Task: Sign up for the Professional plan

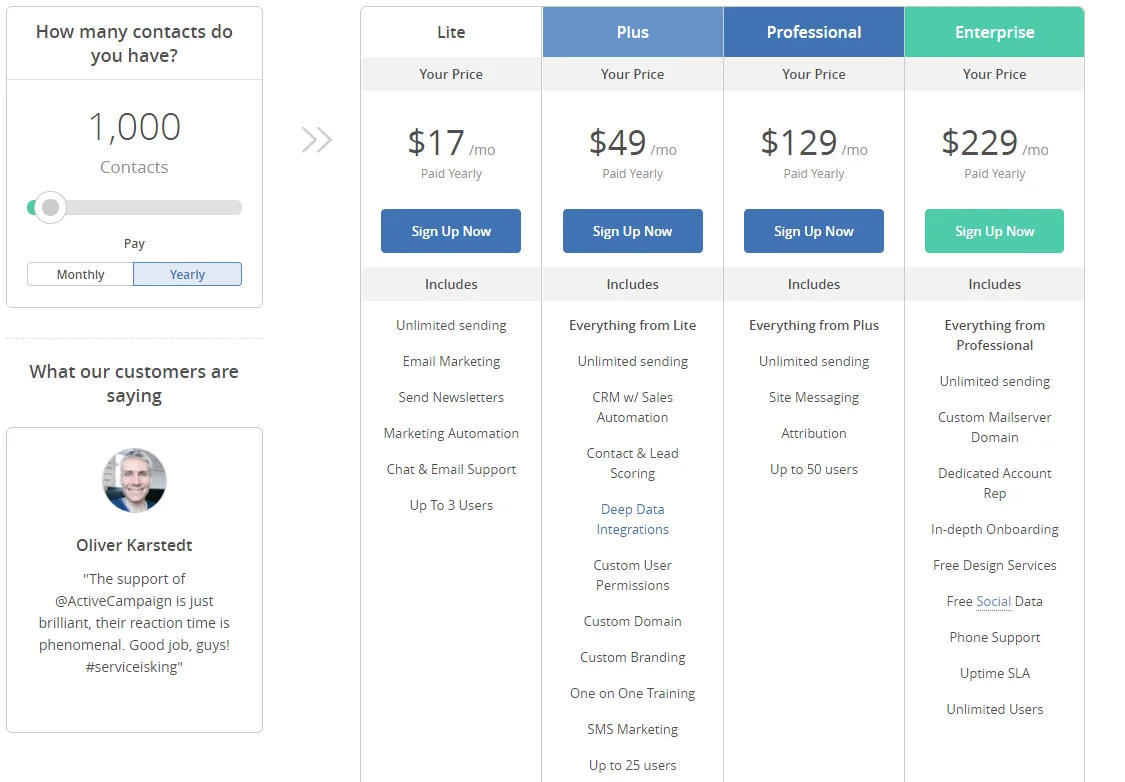Action: [x=813, y=231]
